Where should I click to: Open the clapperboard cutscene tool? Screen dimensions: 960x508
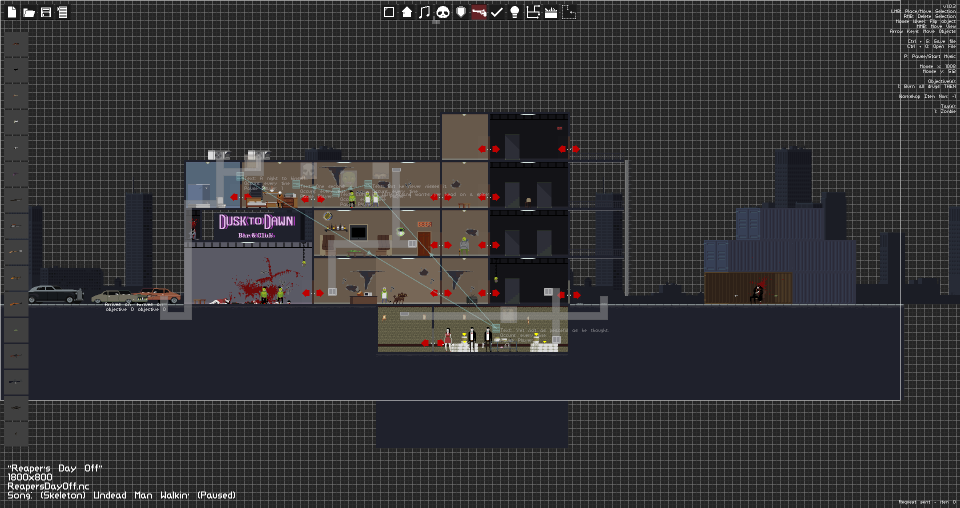point(551,12)
